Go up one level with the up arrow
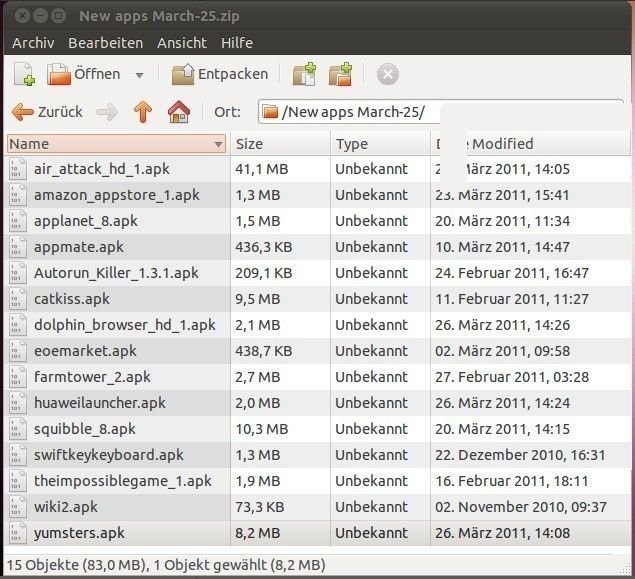This screenshot has height=579, width=635. pyautogui.click(x=142, y=112)
